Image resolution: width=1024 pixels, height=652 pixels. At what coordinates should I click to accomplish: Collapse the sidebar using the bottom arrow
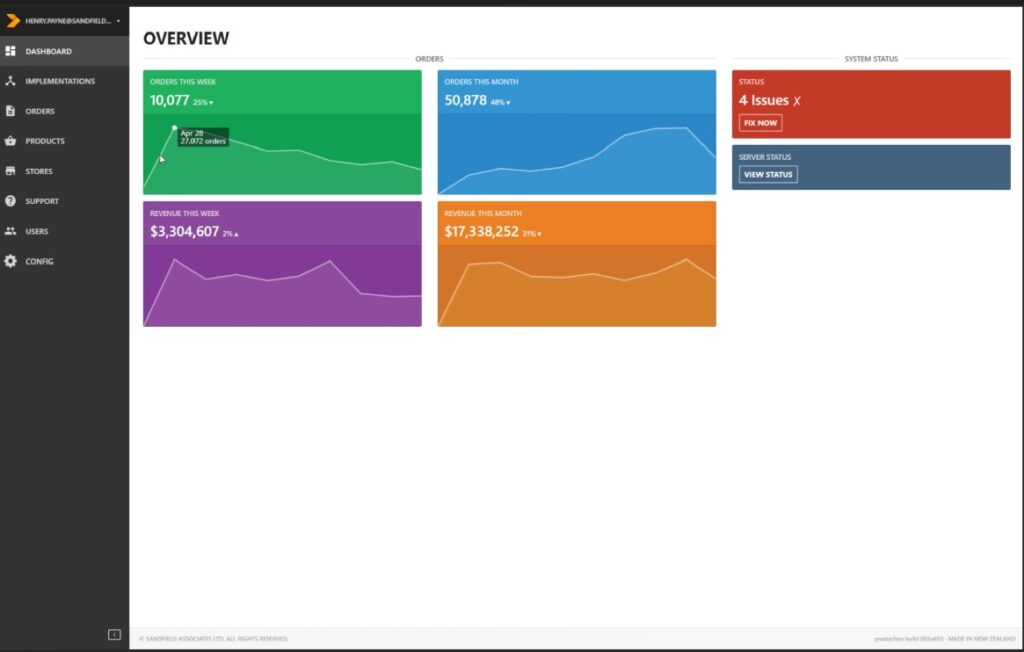pyautogui.click(x=113, y=633)
